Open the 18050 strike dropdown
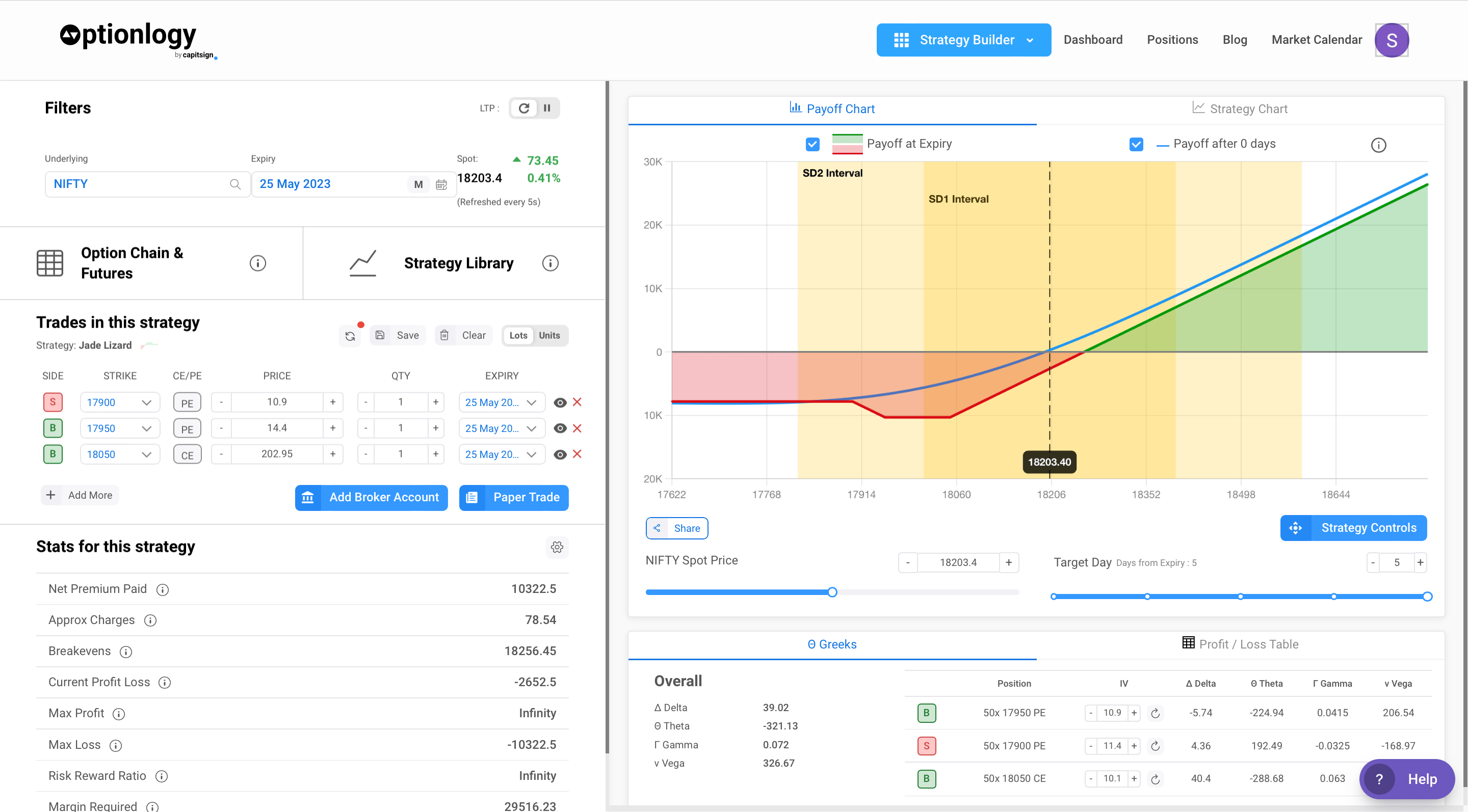 coord(120,454)
